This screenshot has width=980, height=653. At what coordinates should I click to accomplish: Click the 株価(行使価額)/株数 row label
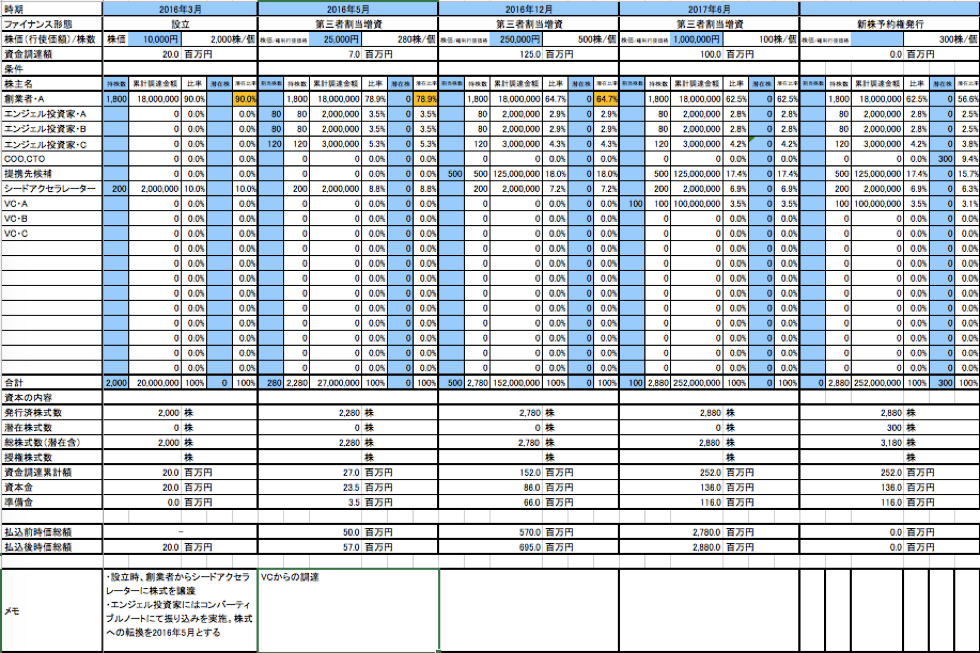point(52,39)
